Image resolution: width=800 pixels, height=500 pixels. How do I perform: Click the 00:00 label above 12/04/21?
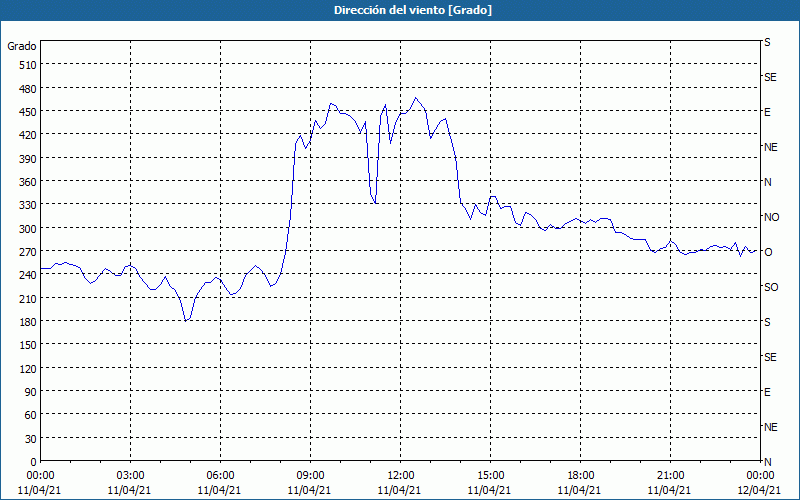(x=760, y=476)
